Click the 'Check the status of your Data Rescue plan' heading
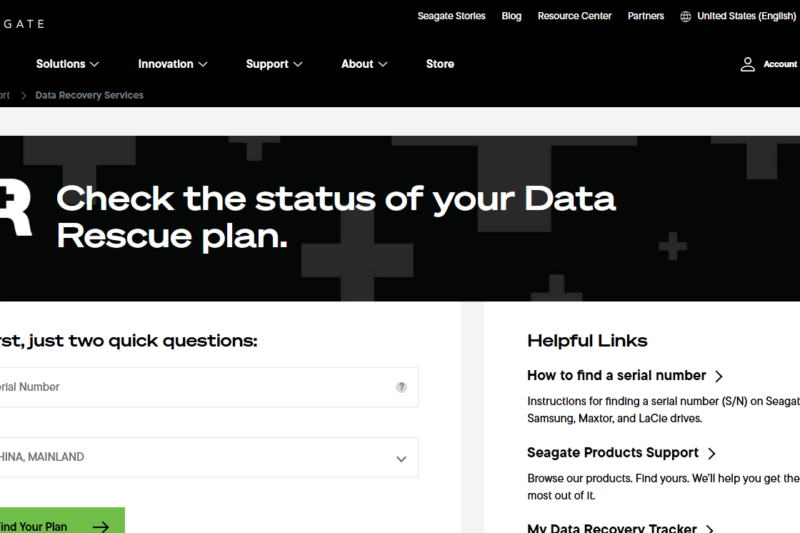800x533 pixels. [x=336, y=217]
